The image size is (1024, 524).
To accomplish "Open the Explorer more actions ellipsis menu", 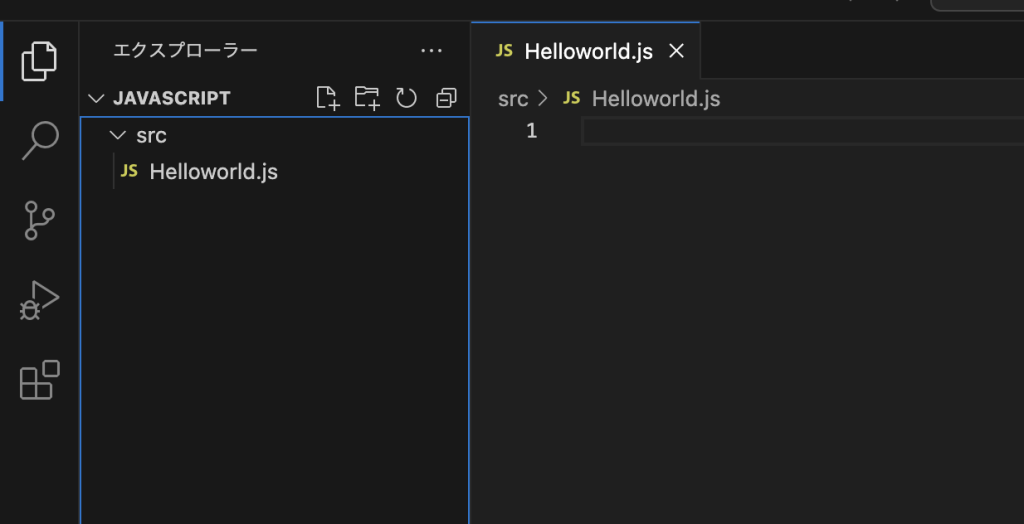I will (x=431, y=50).
